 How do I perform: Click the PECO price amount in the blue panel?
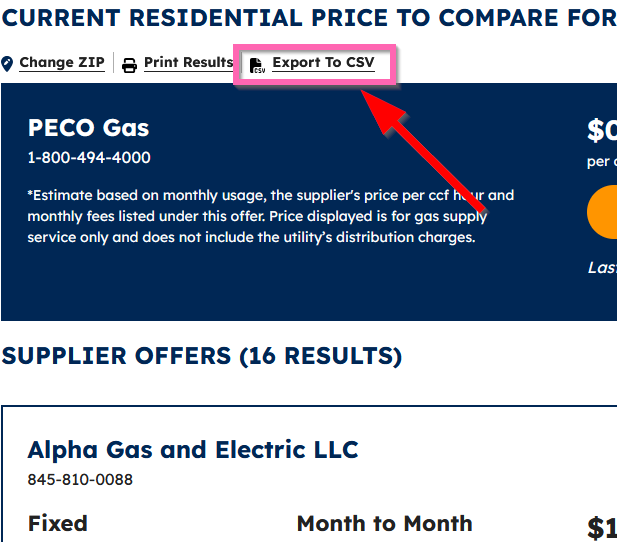pyautogui.click(x=602, y=131)
